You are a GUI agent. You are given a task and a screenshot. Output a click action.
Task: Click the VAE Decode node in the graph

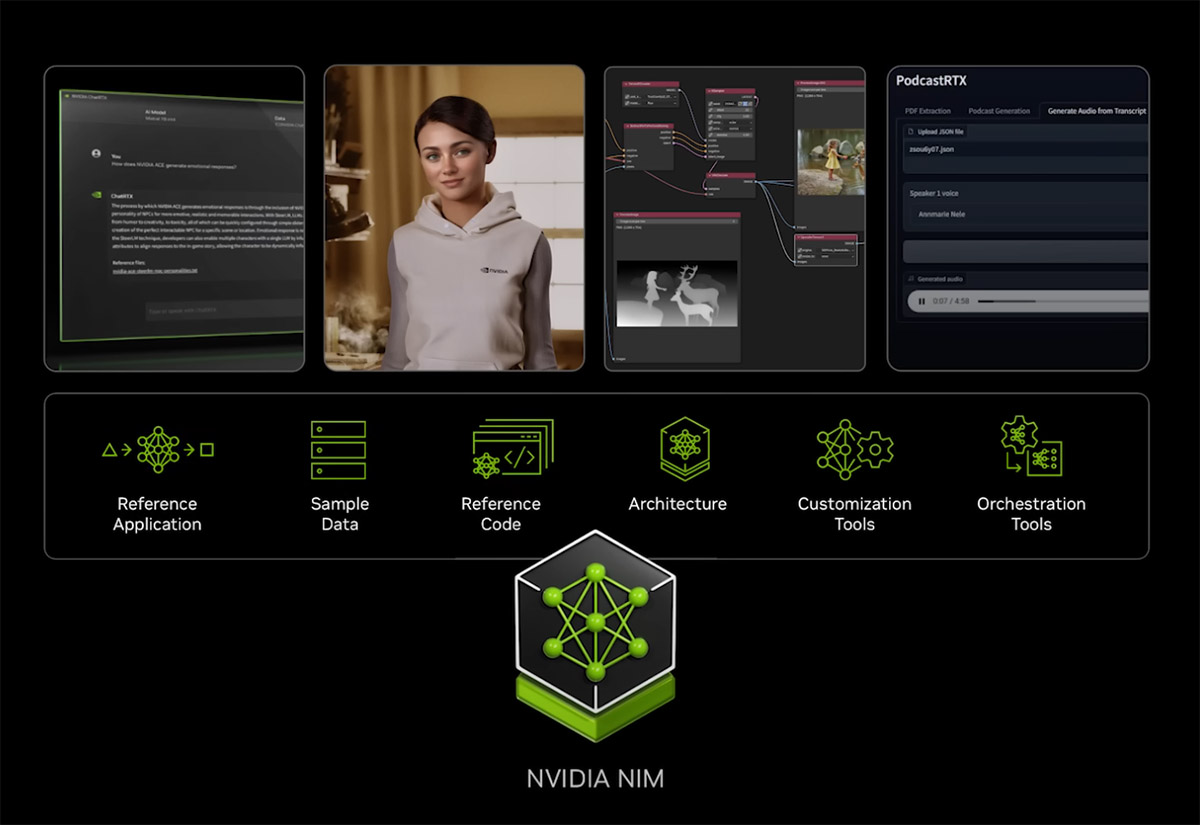pos(731,185)
